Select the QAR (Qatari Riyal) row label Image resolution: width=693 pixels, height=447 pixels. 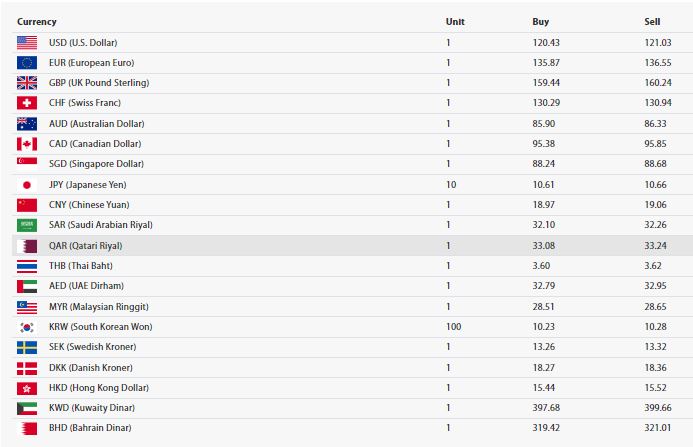(85, 246)
